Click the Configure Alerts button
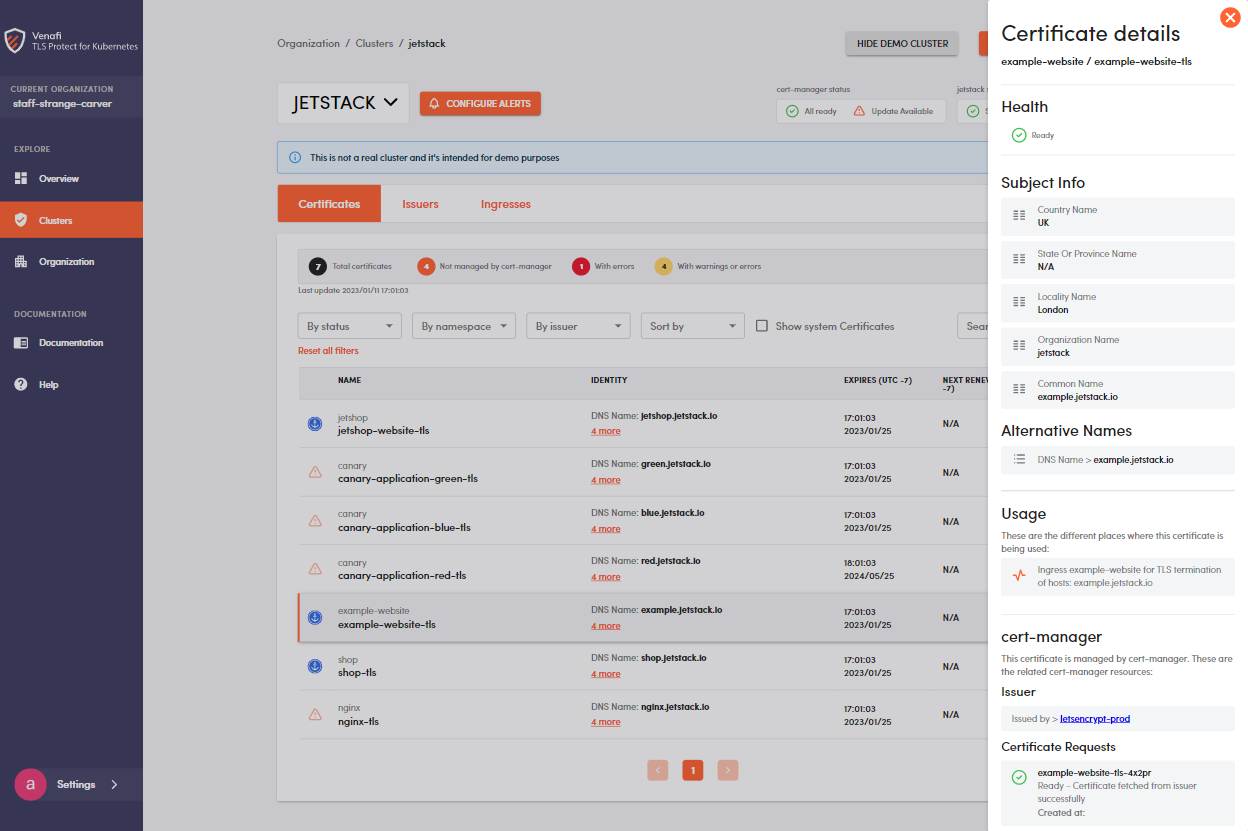 pos(480,104)
